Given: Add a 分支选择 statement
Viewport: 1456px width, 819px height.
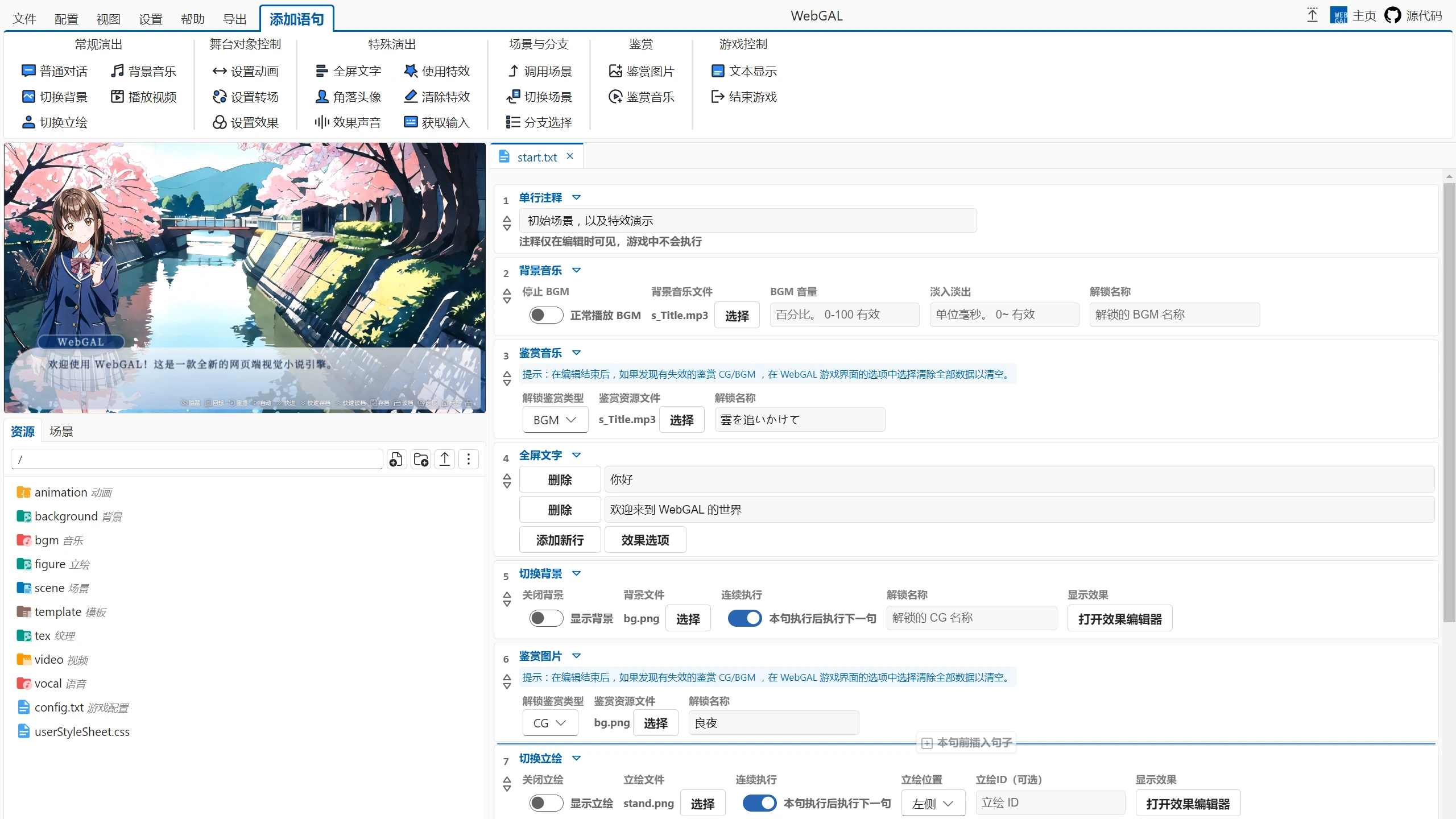Looking at the screenshot, I should [539, 122].
